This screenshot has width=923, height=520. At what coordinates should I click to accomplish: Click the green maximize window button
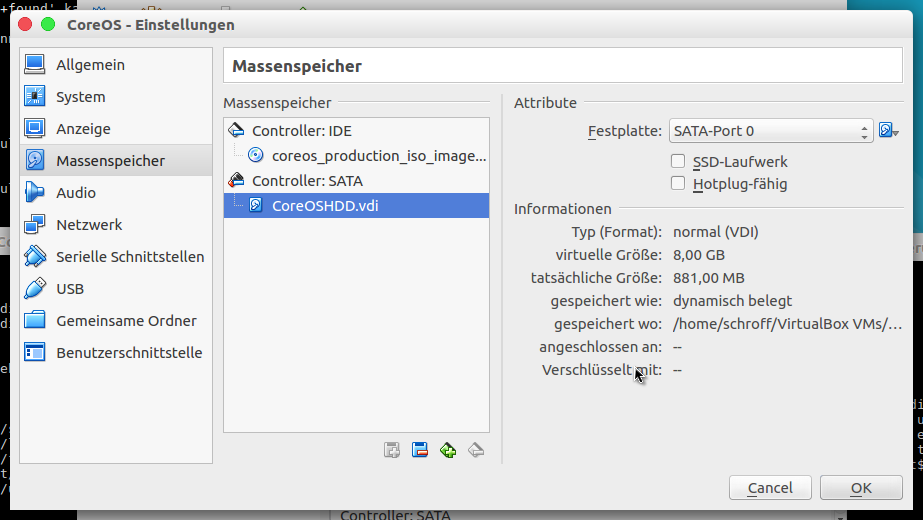tap(48, 24)
